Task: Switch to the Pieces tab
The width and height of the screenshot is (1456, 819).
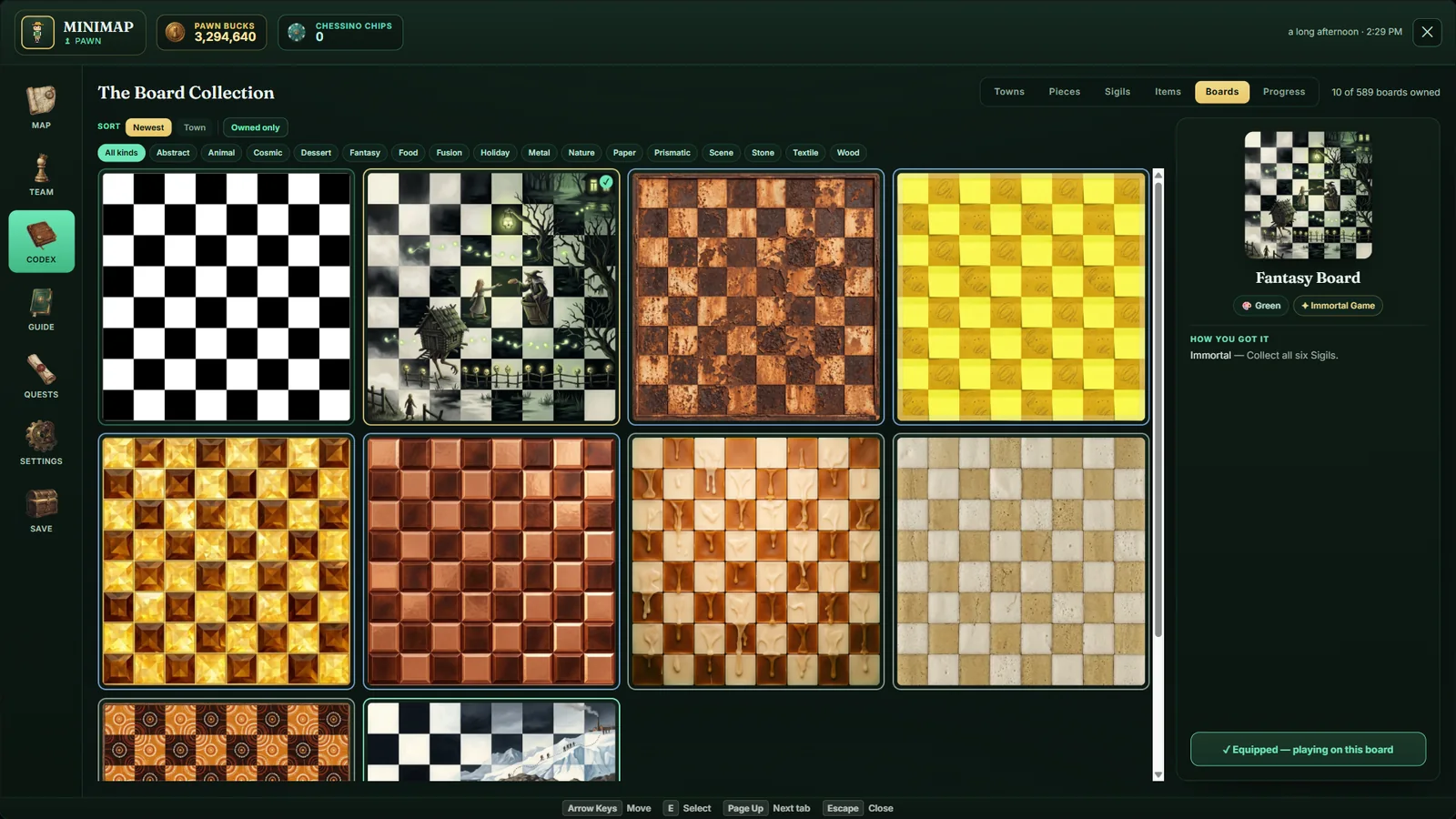Action: (x=1065, y=92)
